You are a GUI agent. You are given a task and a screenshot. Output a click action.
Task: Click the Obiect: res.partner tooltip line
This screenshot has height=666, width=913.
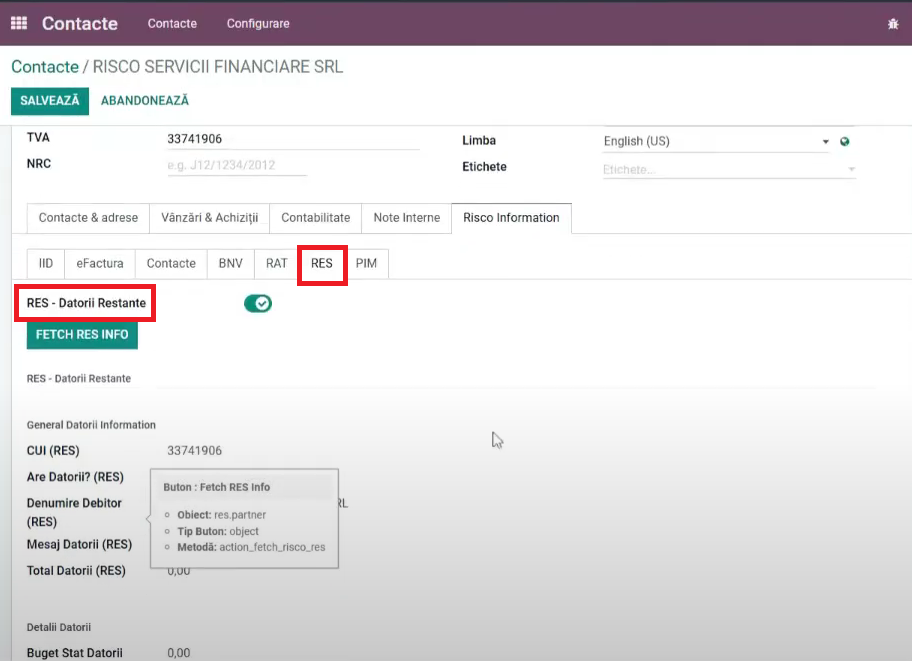click(222, 515)
